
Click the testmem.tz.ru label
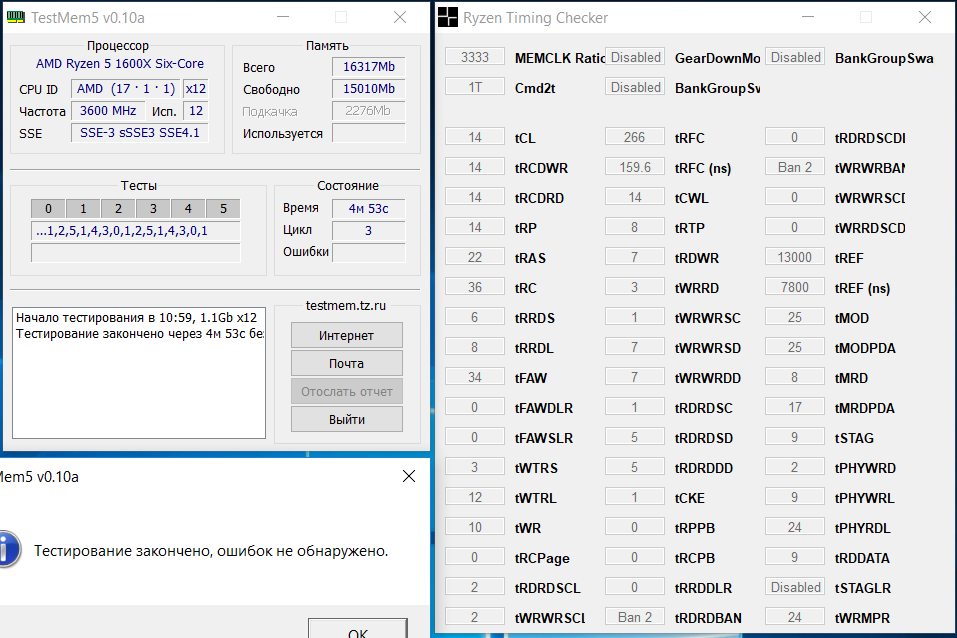[346, 305]
